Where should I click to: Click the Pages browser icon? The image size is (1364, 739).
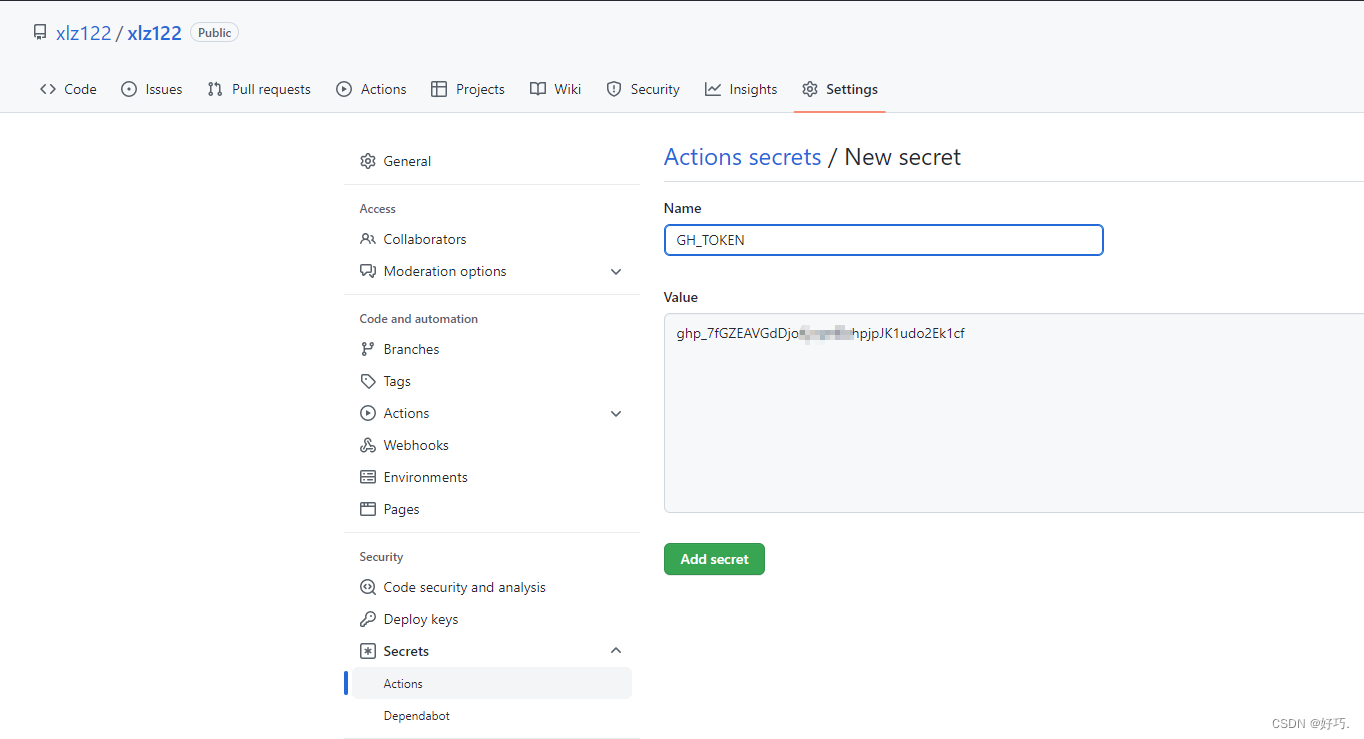[368, 509]
